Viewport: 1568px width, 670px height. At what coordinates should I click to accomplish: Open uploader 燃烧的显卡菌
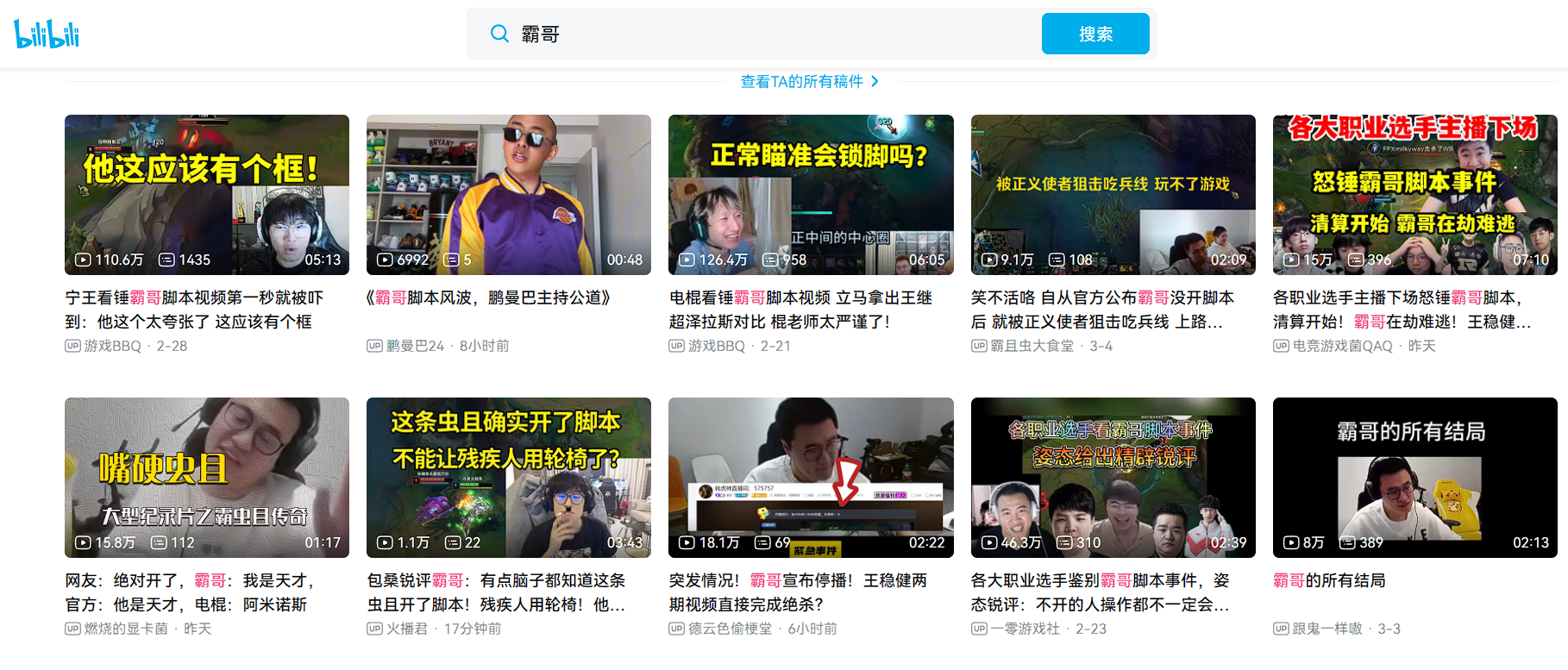(x=126, y=629)
